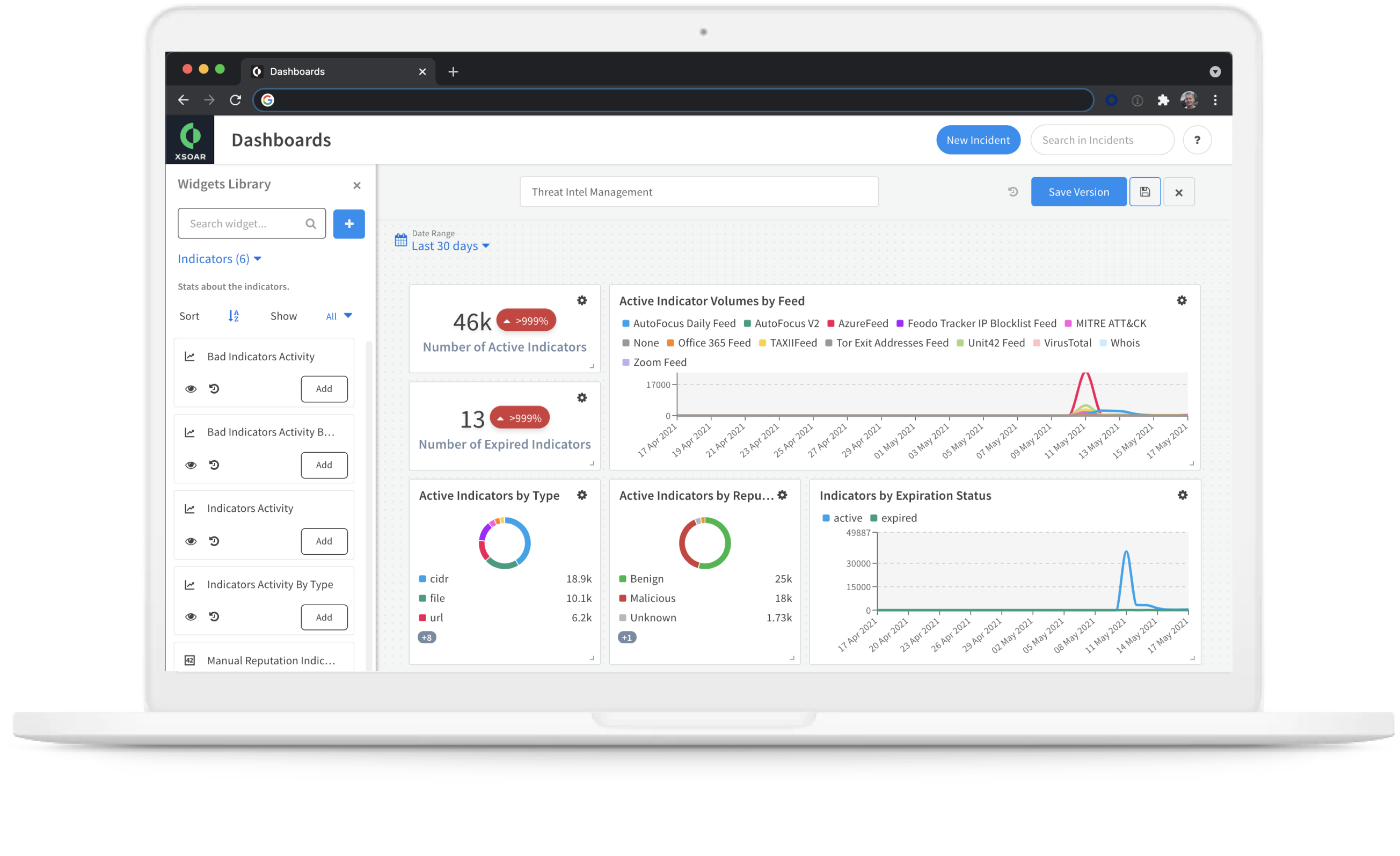Viewport: 1400px width, 856px height.
Task: Open settings for Active Indicator Volumes by Feed widget
Action: pyautogui.click(x=1183, y=301)
